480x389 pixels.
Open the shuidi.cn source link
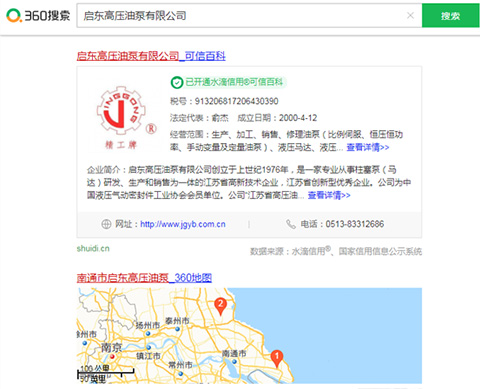click(93, 248)
